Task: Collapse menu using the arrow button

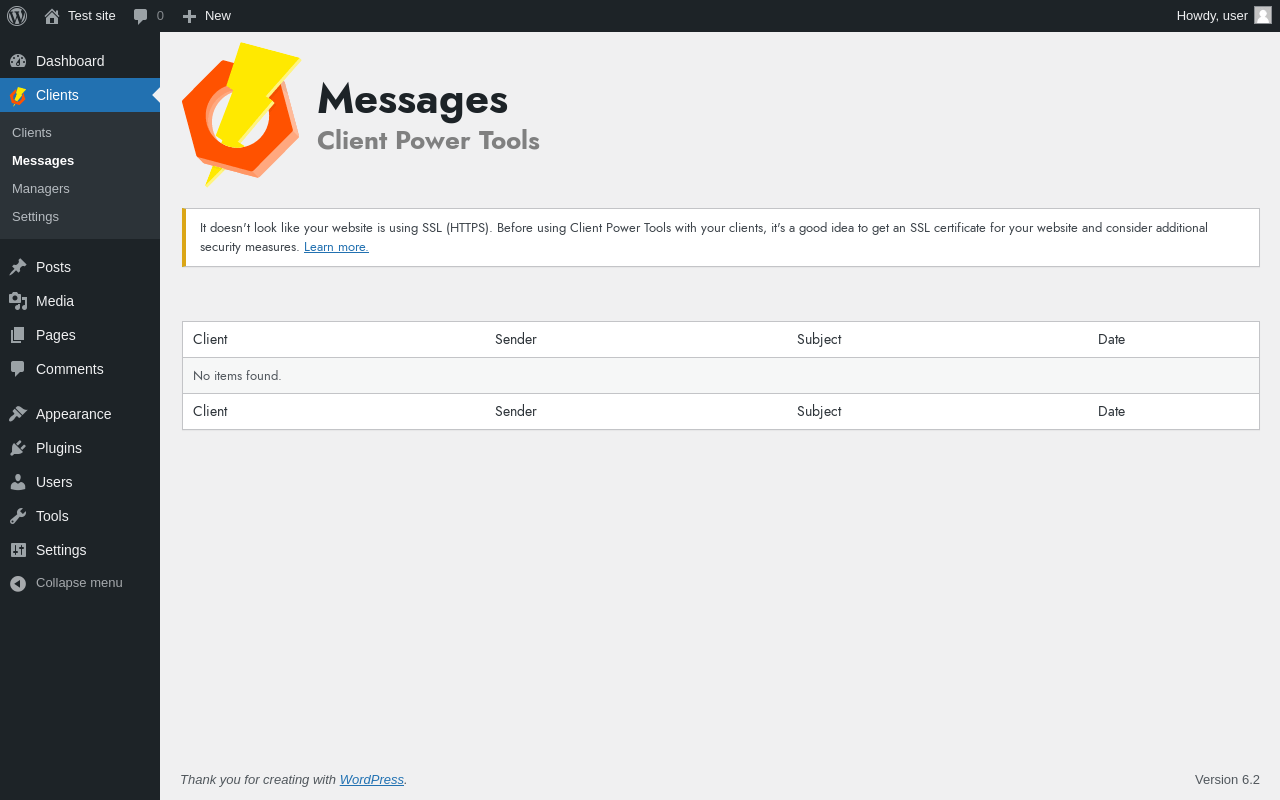Action: click(x=18, y=583)
